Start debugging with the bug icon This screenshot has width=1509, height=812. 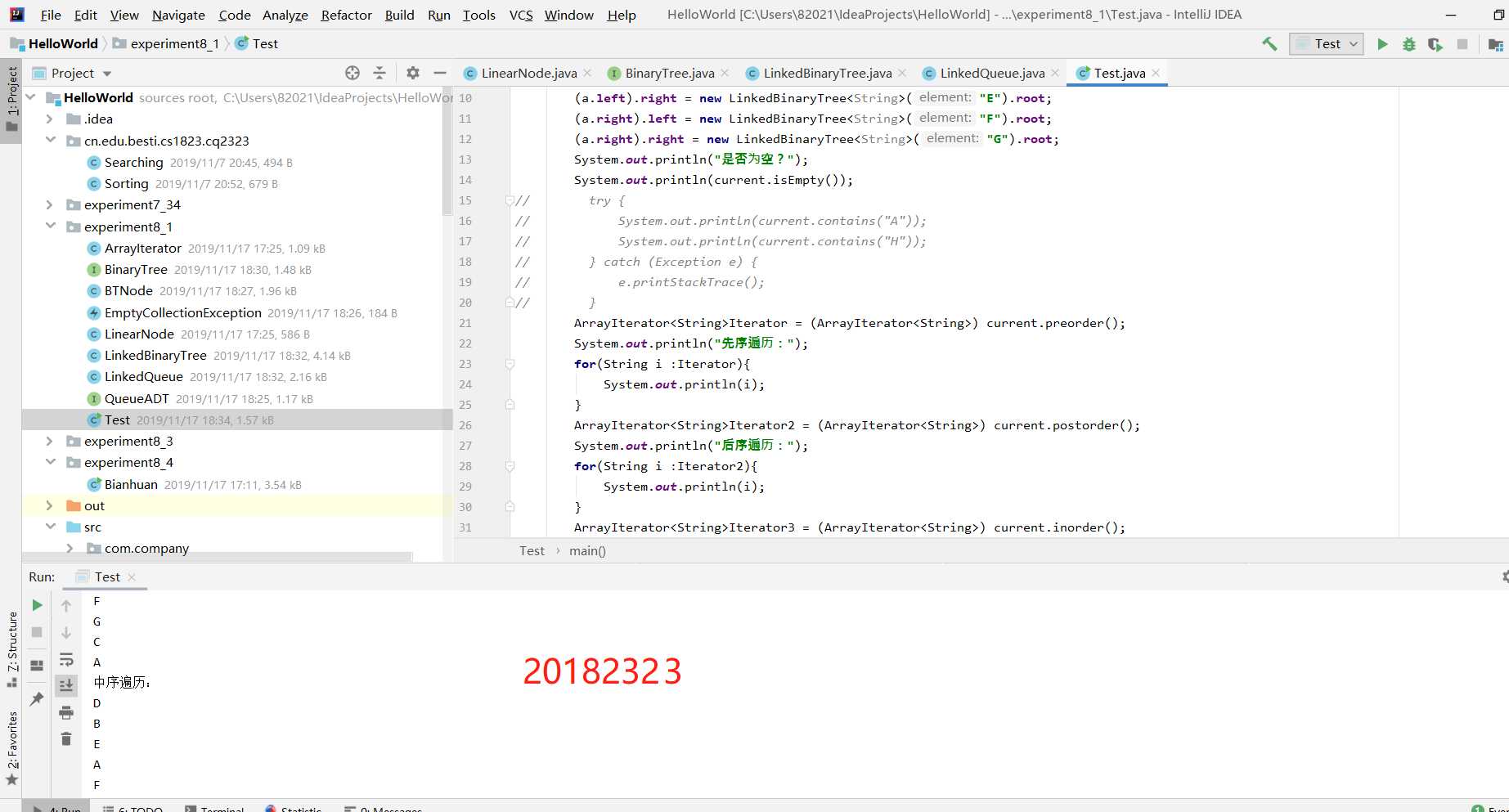point(1408,44)
